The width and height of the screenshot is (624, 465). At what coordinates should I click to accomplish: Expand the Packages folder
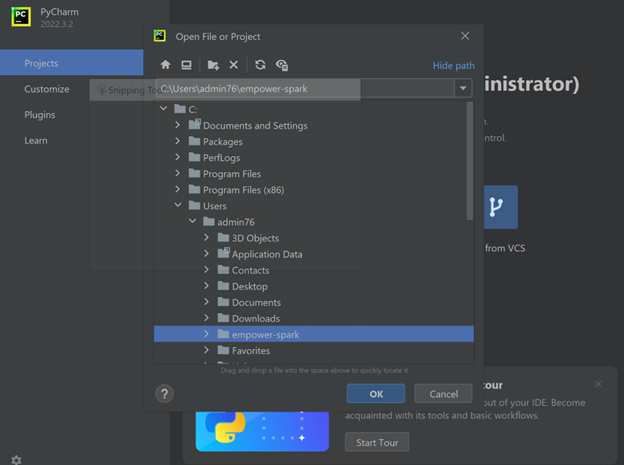[177, 141]
